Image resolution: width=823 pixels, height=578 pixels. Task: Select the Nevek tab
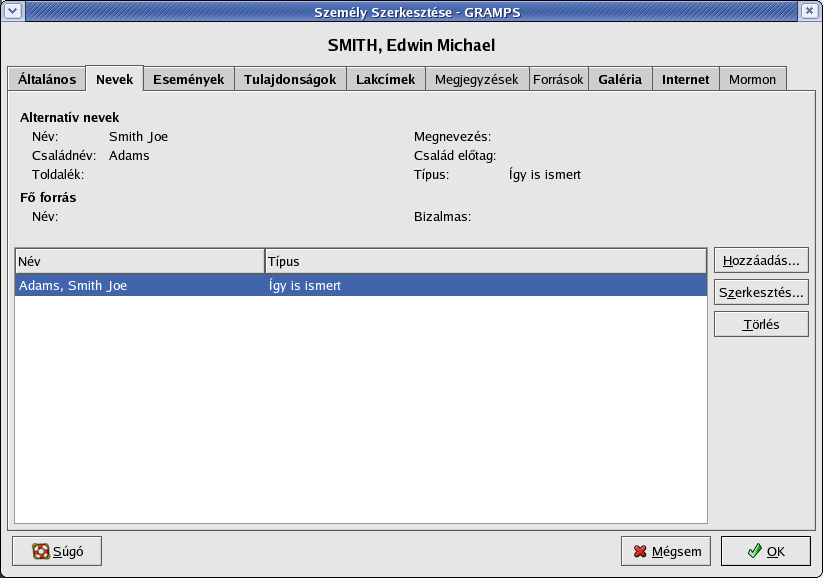114,79
